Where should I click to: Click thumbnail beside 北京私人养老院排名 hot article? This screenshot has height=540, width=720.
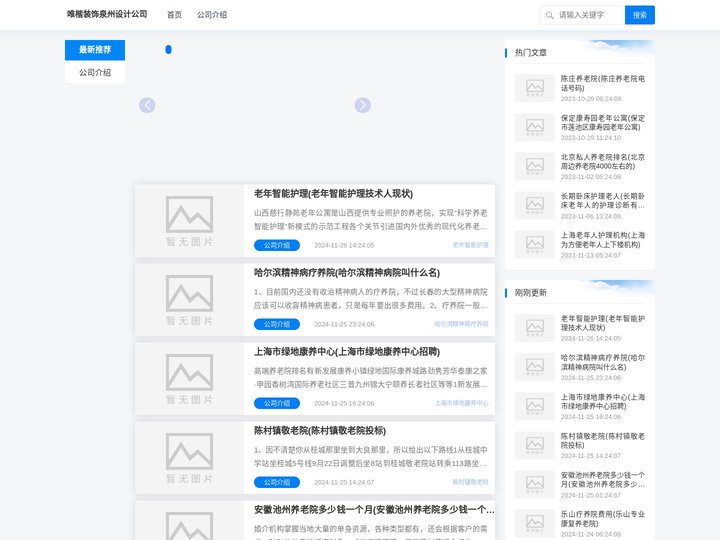[534, 166]
